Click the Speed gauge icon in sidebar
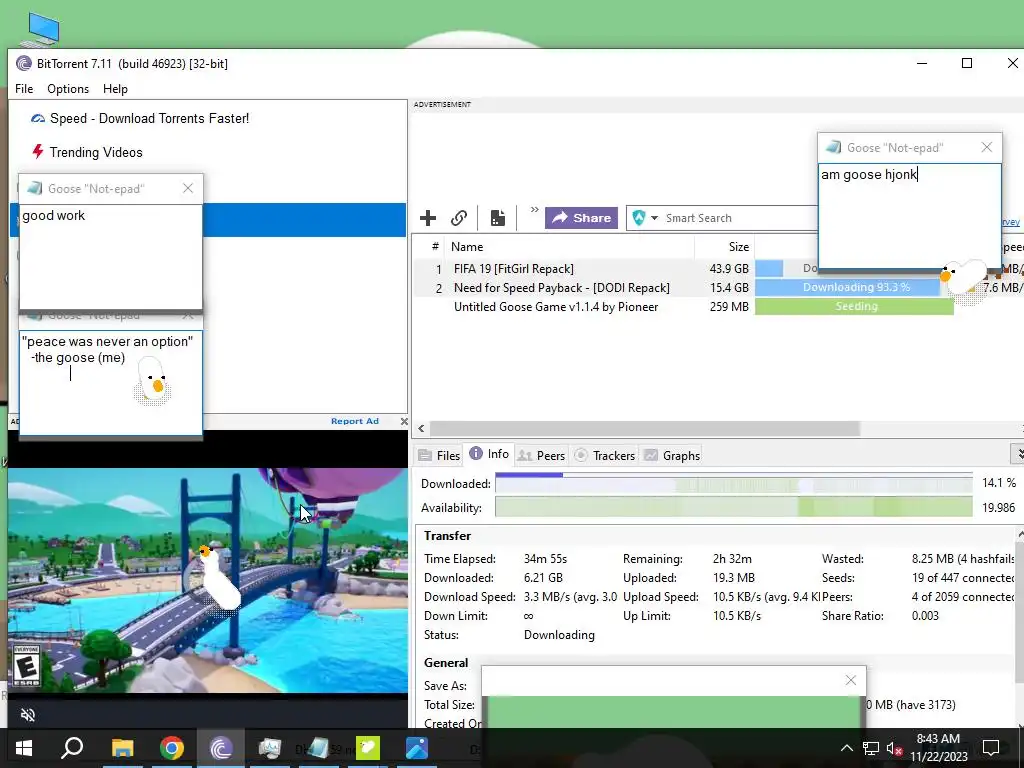Screen dimensions: 1024x768 point(38,118)
